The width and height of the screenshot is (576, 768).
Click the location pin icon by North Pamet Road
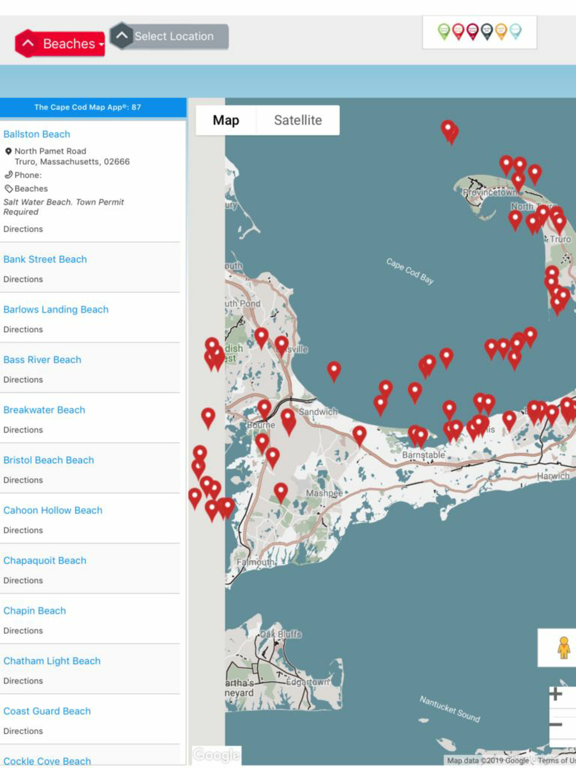(8, 151)
